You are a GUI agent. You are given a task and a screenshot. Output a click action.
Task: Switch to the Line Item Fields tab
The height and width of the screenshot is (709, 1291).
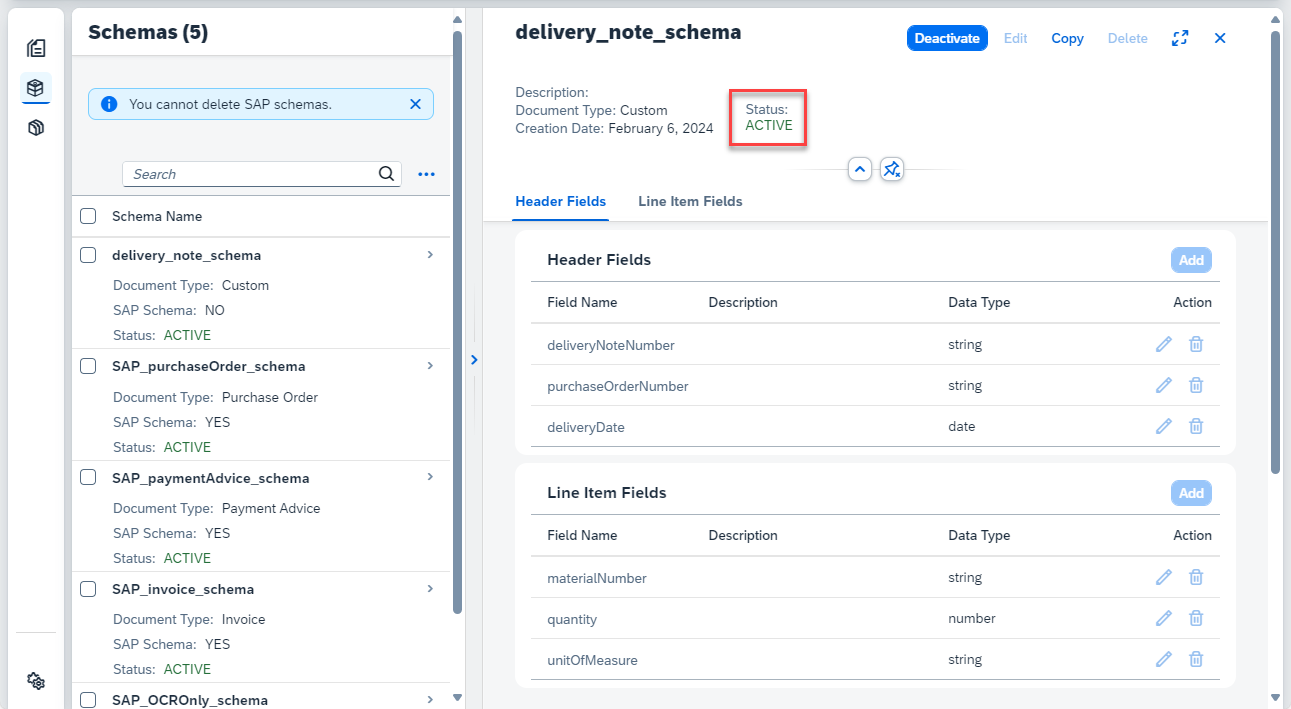pos(690,201)
